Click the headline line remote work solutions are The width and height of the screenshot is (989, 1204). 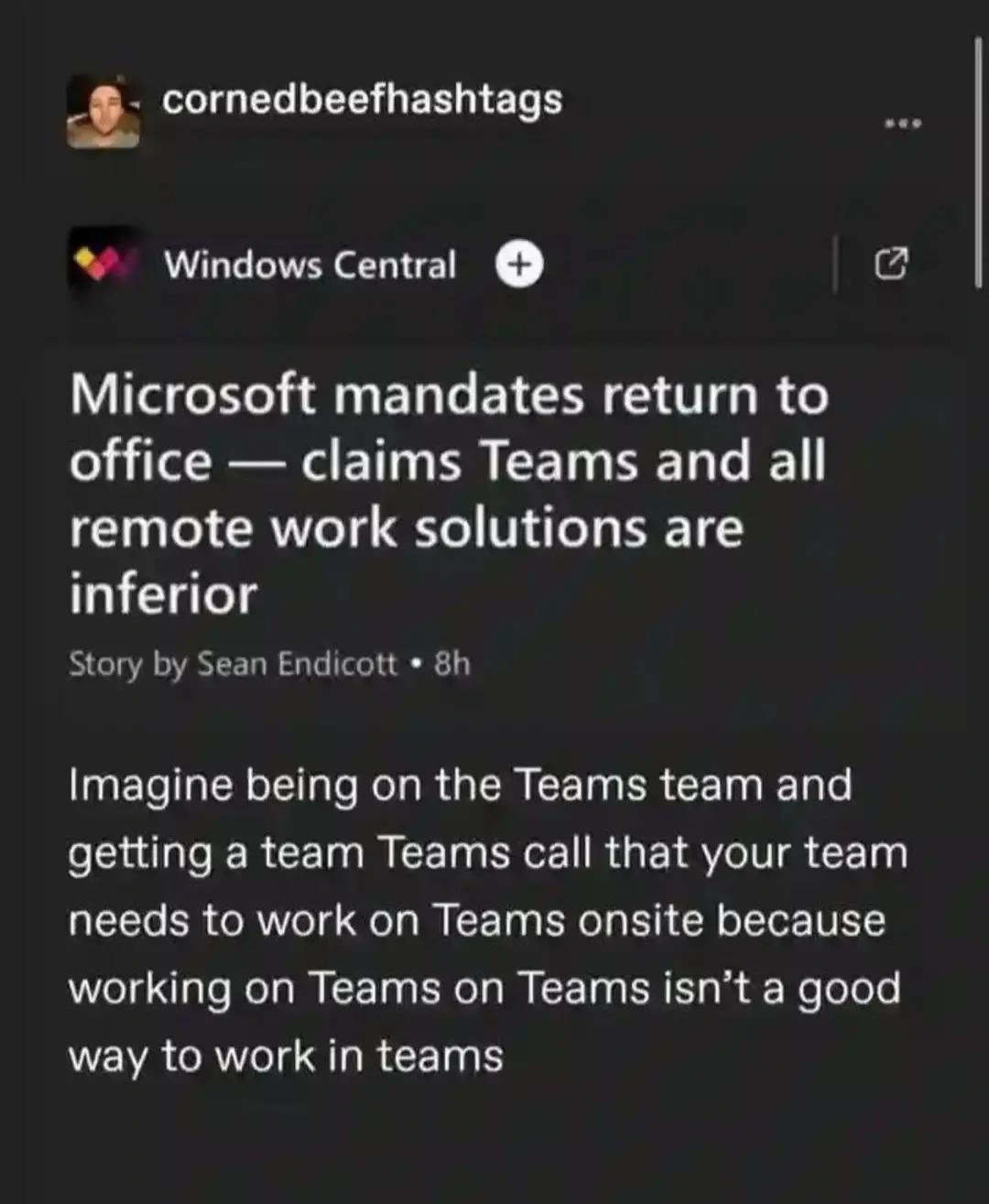pyautogui.click(x=407, y=528)
